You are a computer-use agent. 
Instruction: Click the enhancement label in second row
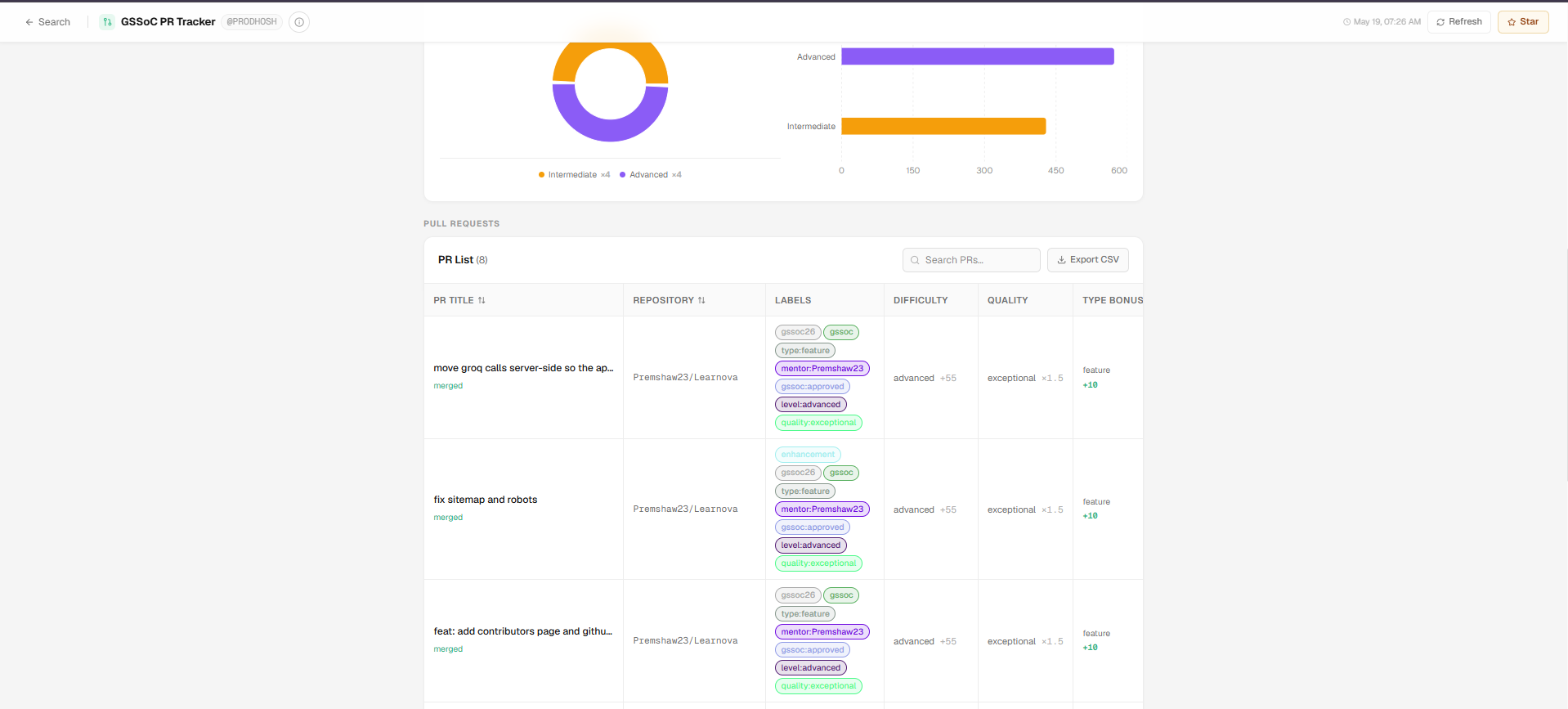pyautogui.click(x=808, y=455)
